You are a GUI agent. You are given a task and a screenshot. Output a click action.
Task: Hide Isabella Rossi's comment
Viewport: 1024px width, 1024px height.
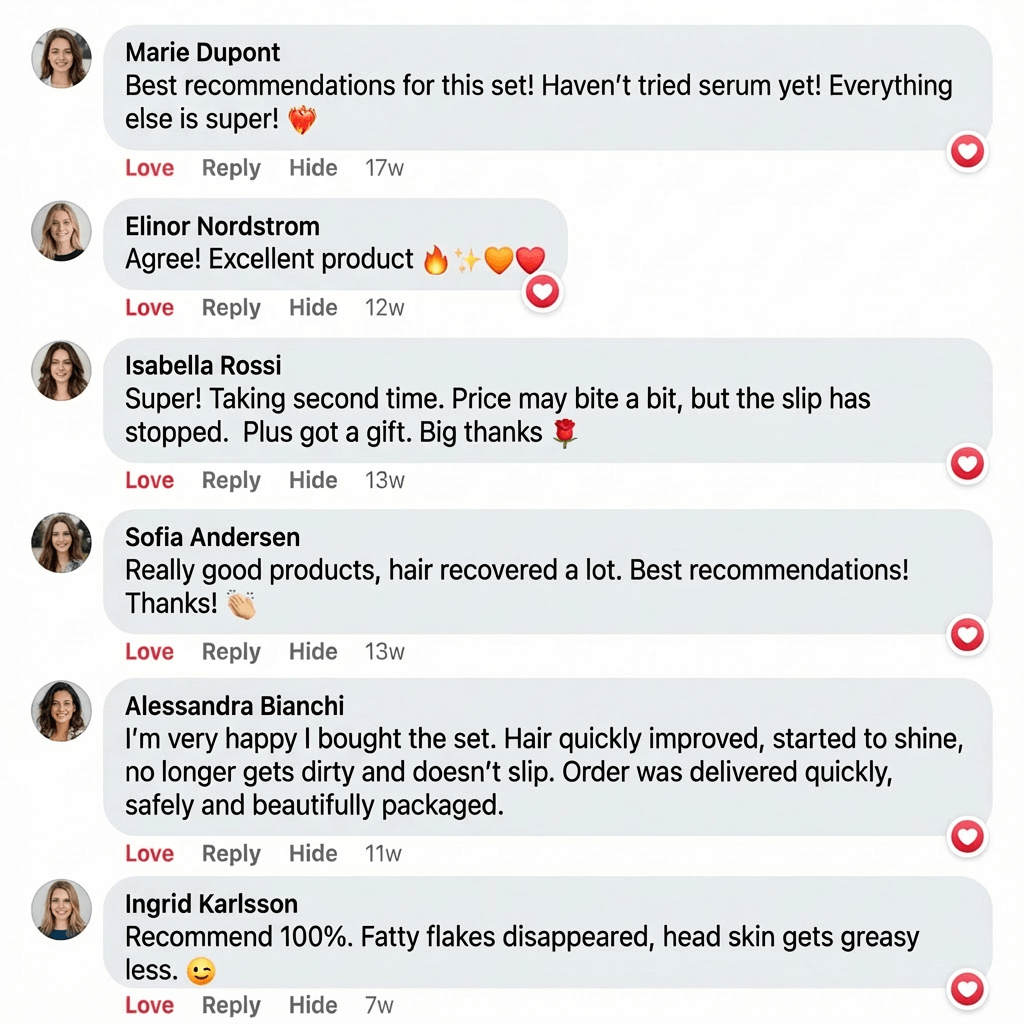pyautogui.click(x=313, y=481)
